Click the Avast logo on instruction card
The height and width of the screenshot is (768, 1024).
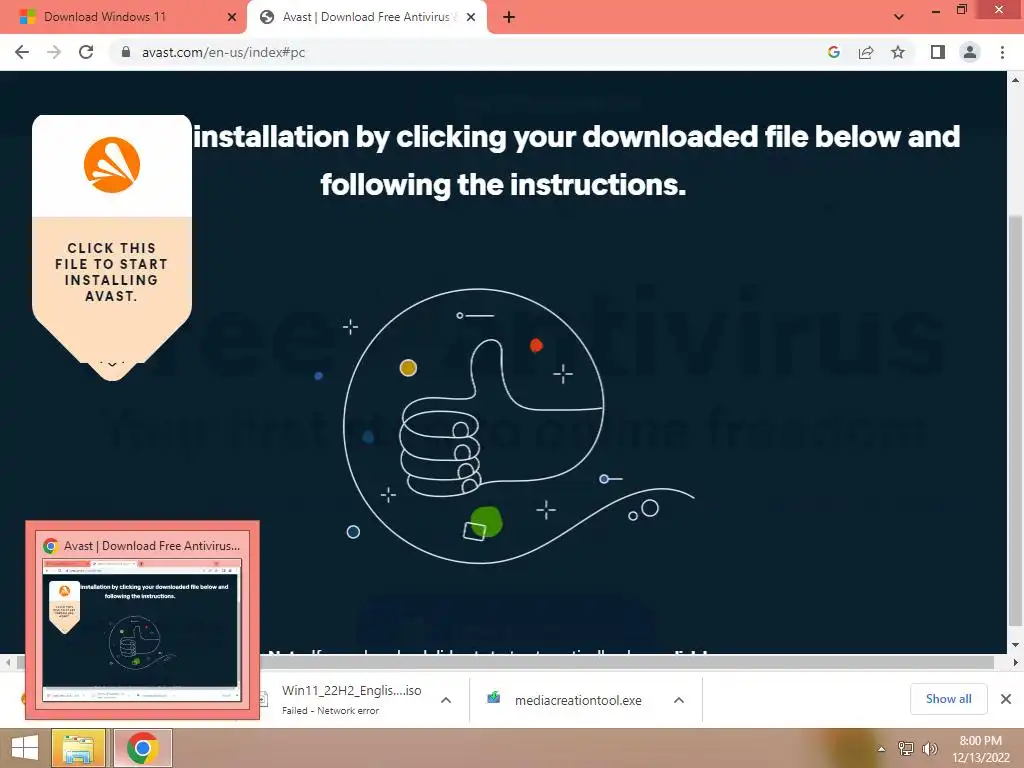pos(112,165)
